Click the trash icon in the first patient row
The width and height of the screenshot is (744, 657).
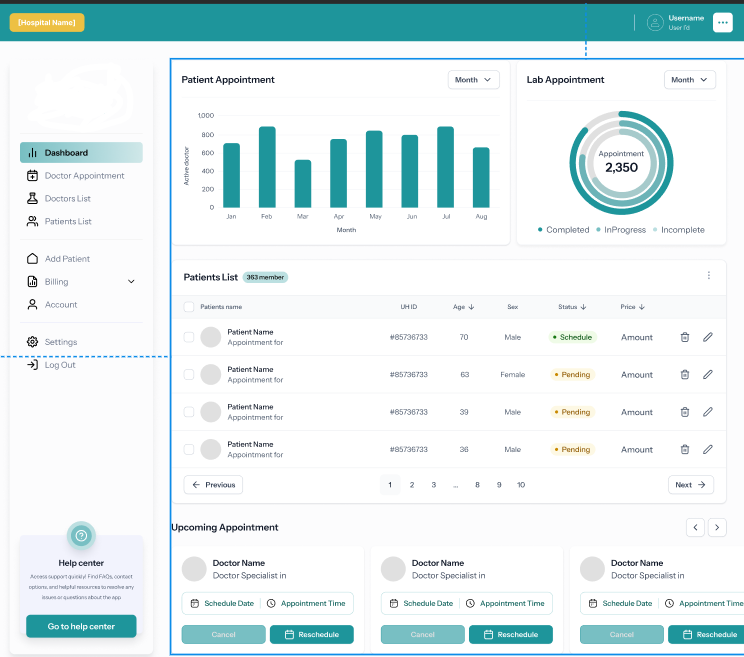click(685, 337)
